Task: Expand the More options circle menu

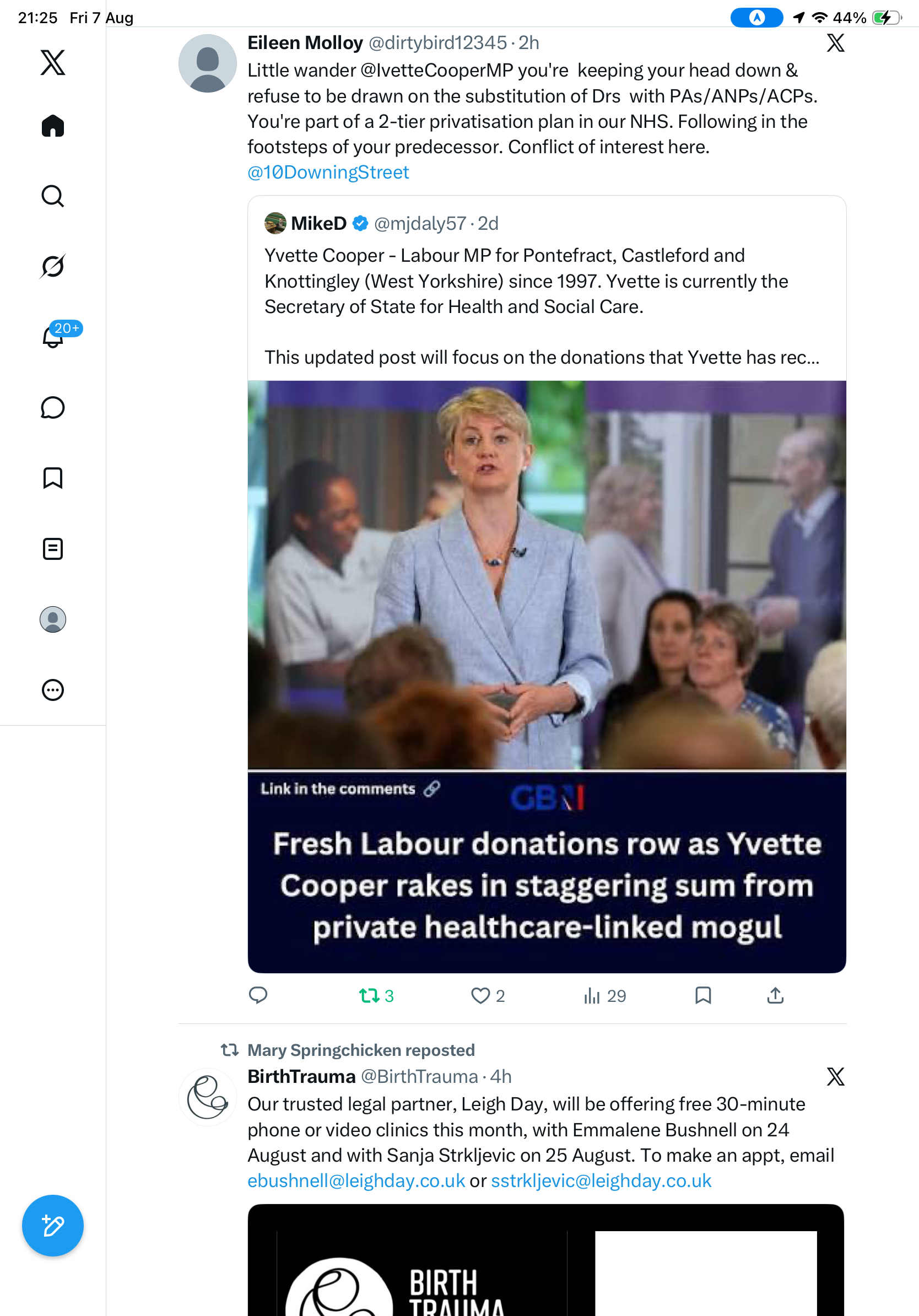Action: (53, 689)
